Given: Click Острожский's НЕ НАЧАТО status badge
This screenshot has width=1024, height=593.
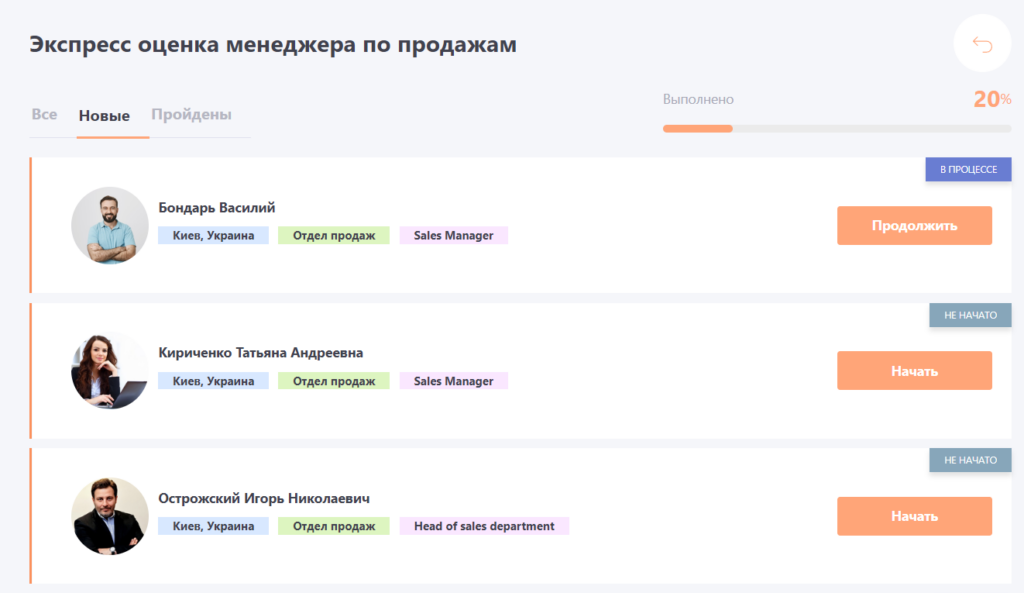Looking at the screenshot, I should click(x=970, y=460).
